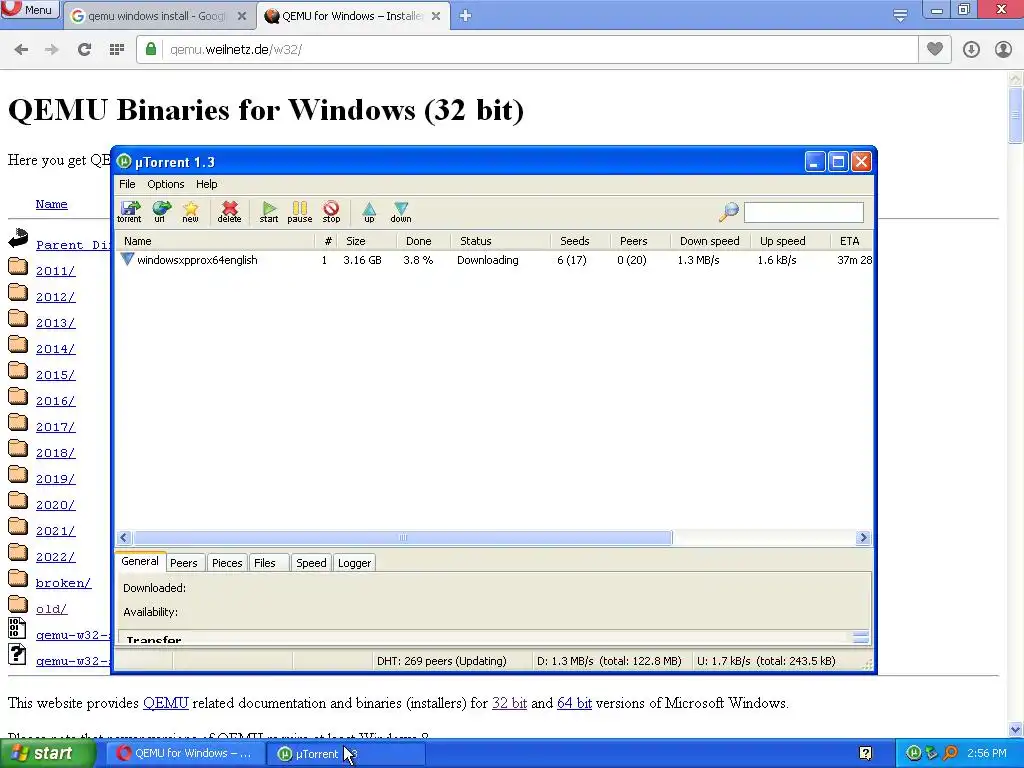
Task: Click the µTorrent search magnifier icon
Action: pyautogui.click(x=729, y=212)
